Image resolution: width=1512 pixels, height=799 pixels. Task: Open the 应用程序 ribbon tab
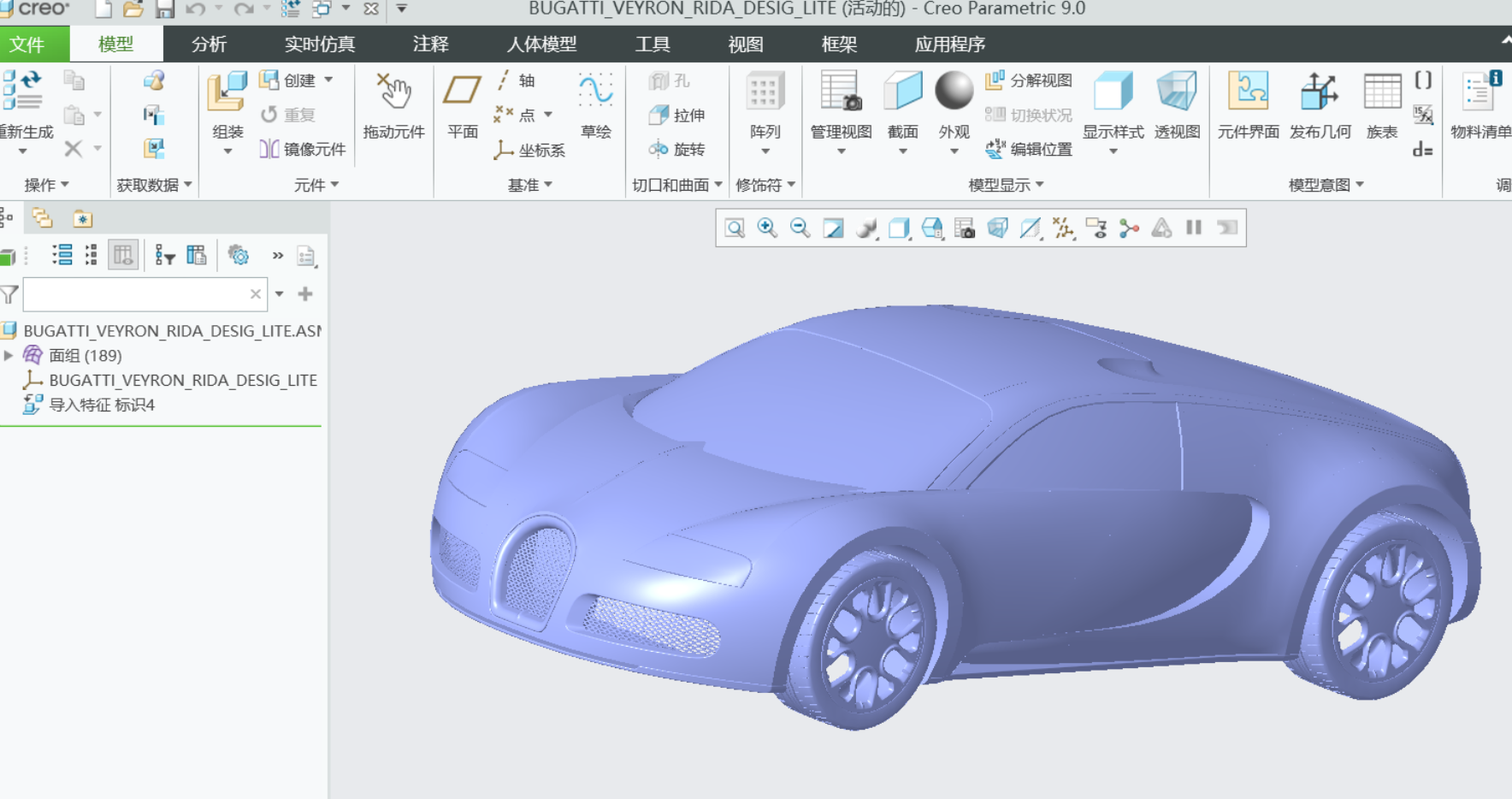(950, 44)
